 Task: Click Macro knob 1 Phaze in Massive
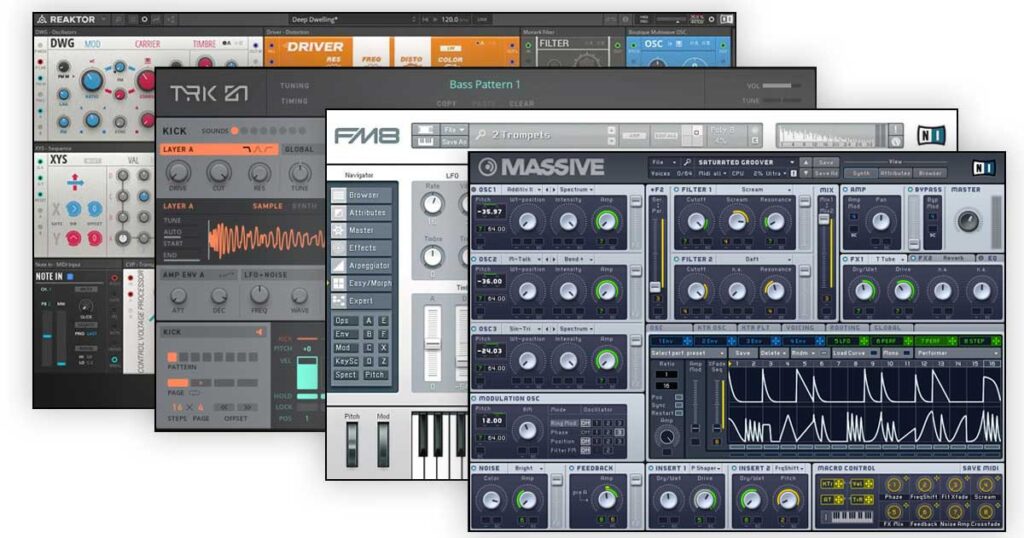point(893,484)
